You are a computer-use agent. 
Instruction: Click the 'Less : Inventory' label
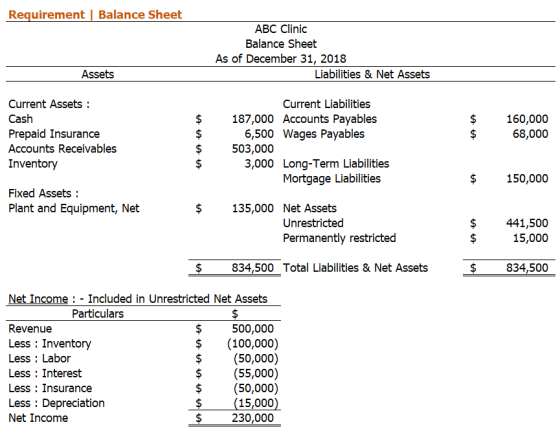[x=50, y=344]
